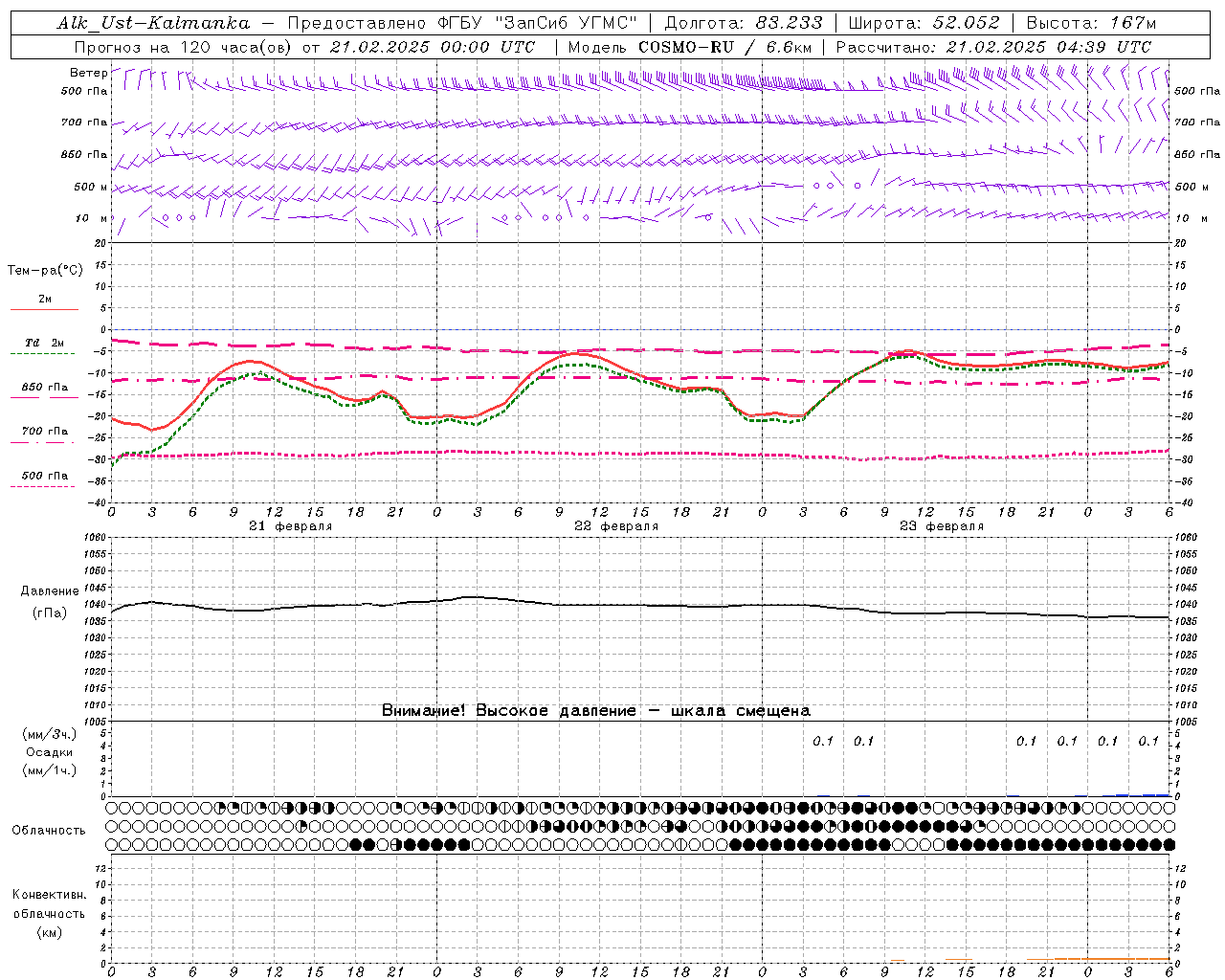Select the 'Предоставлено ФГБУ "ЗапСиб УГМС"' text
Screen dimensions: 1225x980
[461, 23]
